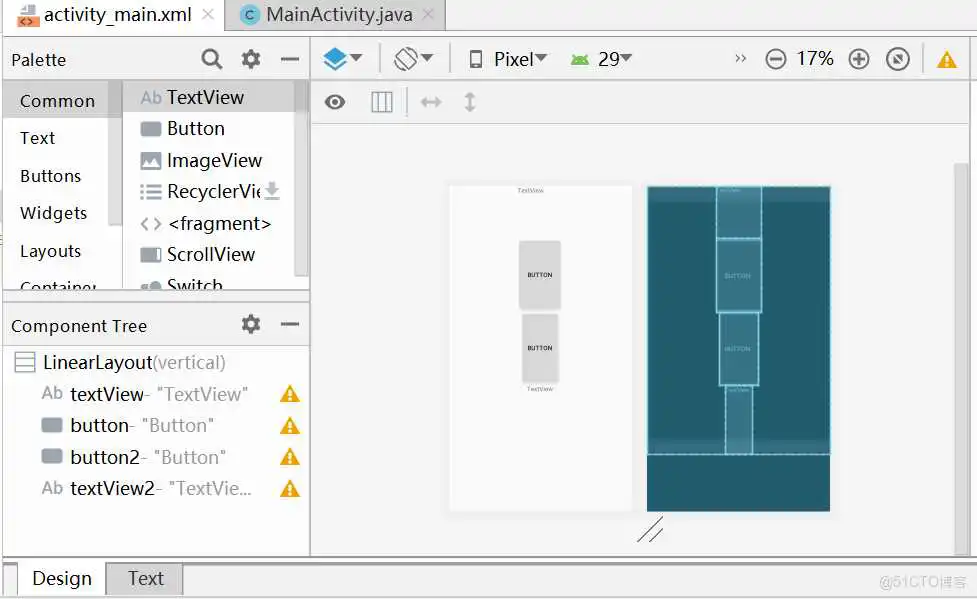Click the 17% zoom level indicator
The width and height of the screenshot is (977, 599).
[817, 59]
